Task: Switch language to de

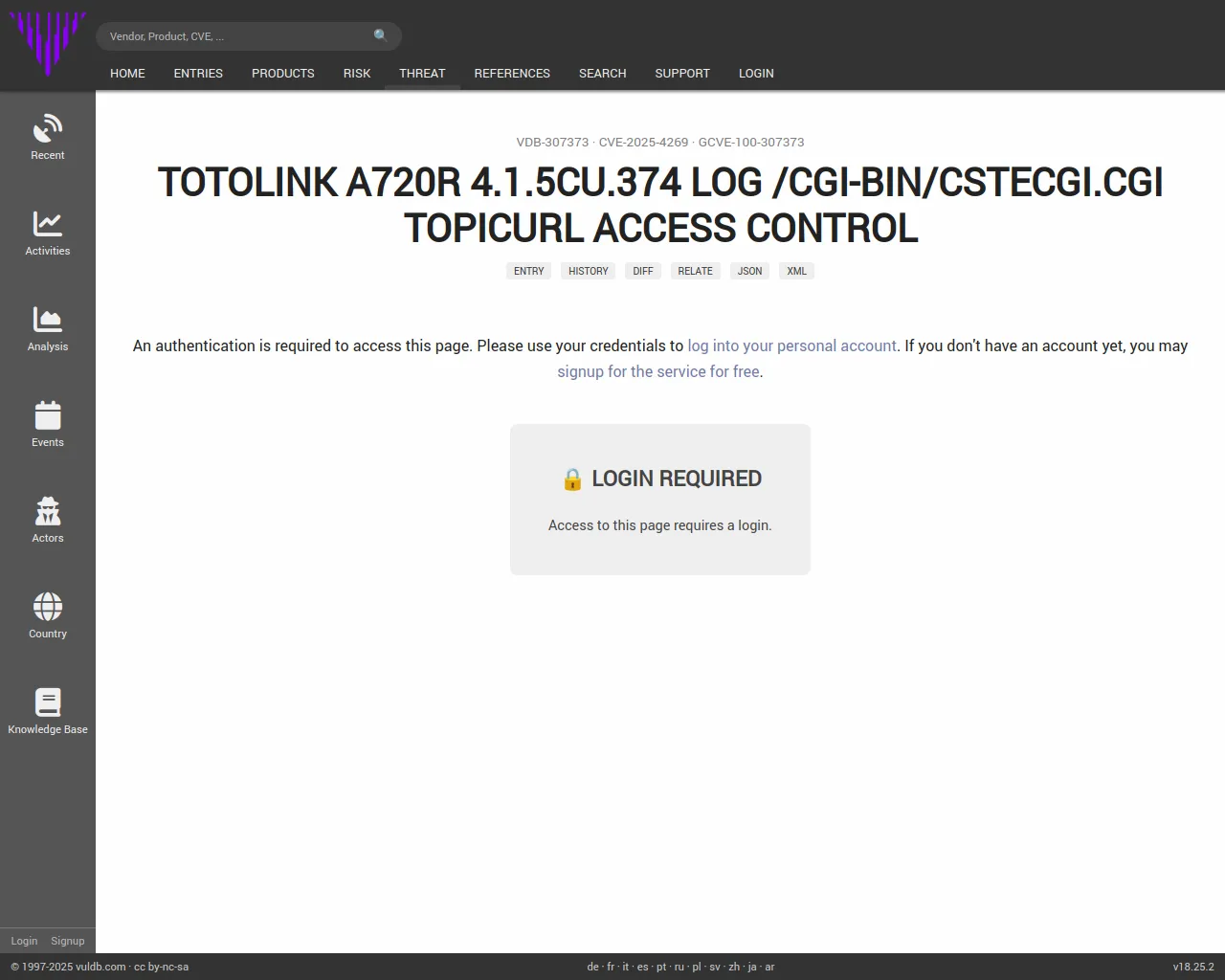Action: point(592,967)
